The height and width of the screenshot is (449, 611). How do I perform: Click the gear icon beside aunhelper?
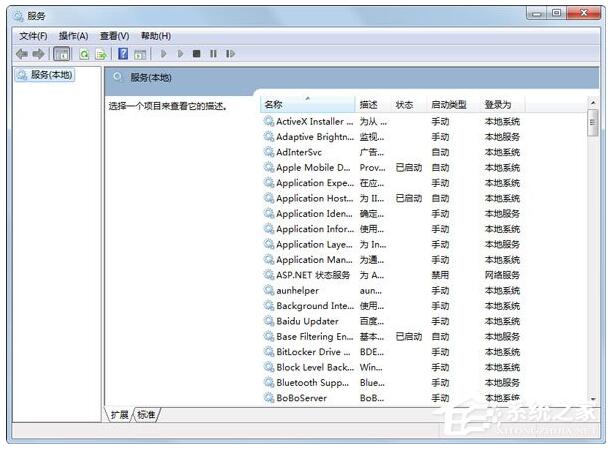(x=269, y=290)
